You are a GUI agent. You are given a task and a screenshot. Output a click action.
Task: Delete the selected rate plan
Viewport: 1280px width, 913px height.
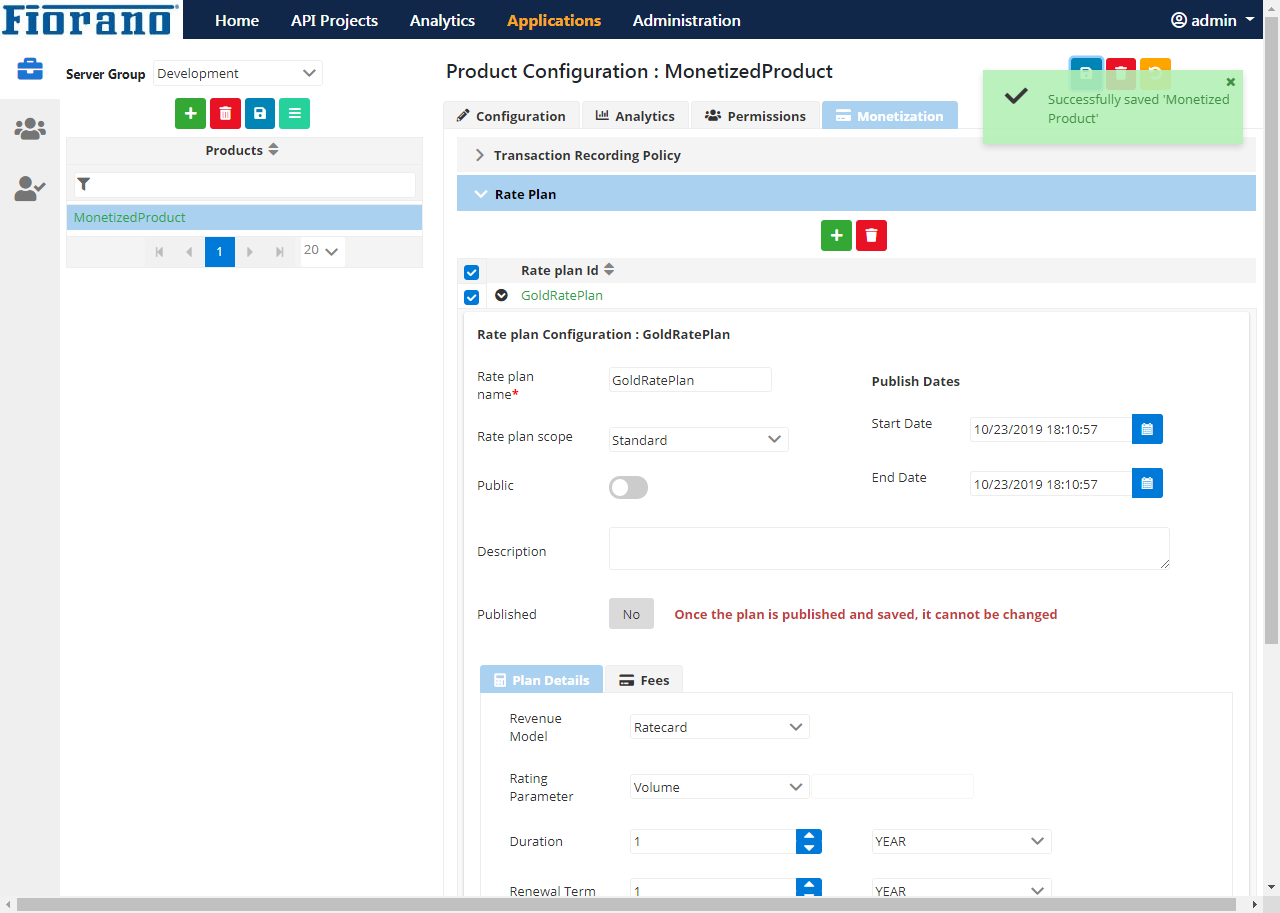872,235
